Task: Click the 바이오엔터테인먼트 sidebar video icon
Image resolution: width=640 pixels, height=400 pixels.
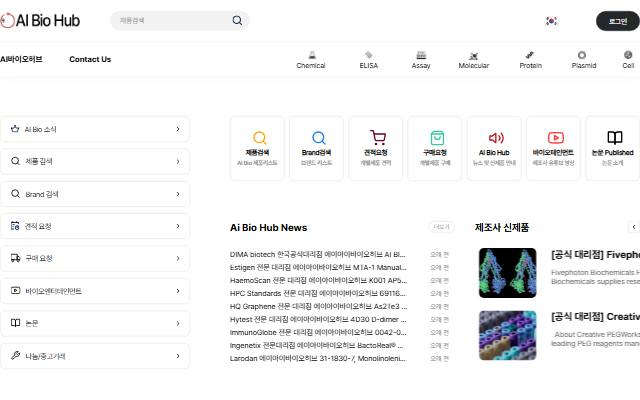Action: [x=16, y=291]
